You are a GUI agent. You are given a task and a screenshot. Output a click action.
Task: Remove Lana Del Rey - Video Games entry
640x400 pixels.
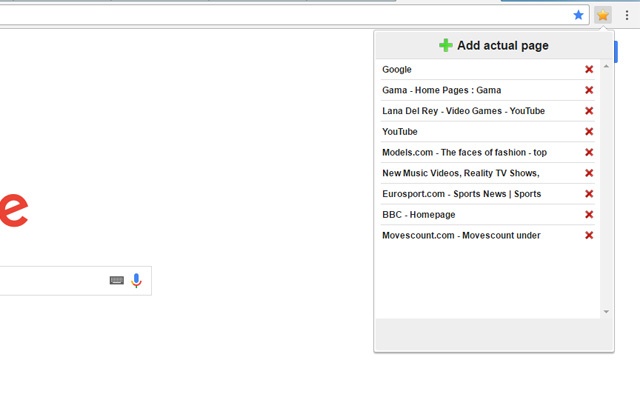589,111
